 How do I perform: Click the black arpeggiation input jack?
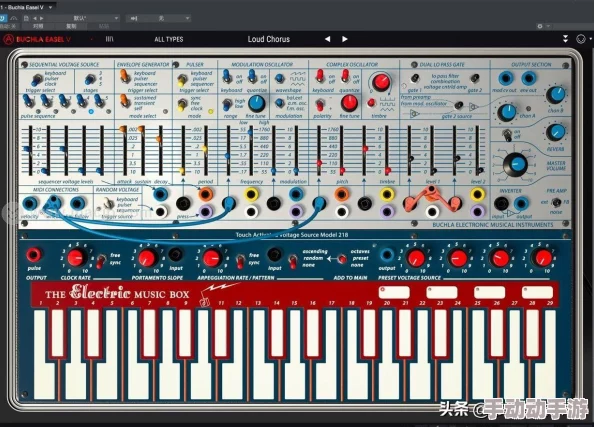[274, 254]
